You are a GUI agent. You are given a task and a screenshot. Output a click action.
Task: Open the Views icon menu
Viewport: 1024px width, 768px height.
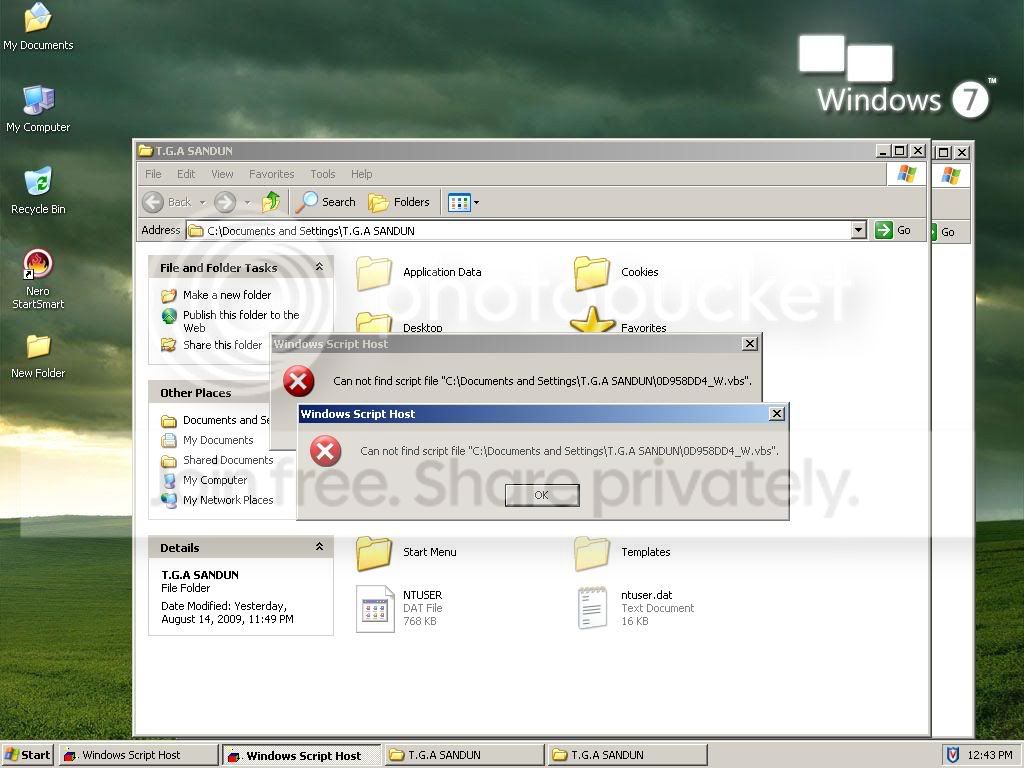[x=463, y=202]
